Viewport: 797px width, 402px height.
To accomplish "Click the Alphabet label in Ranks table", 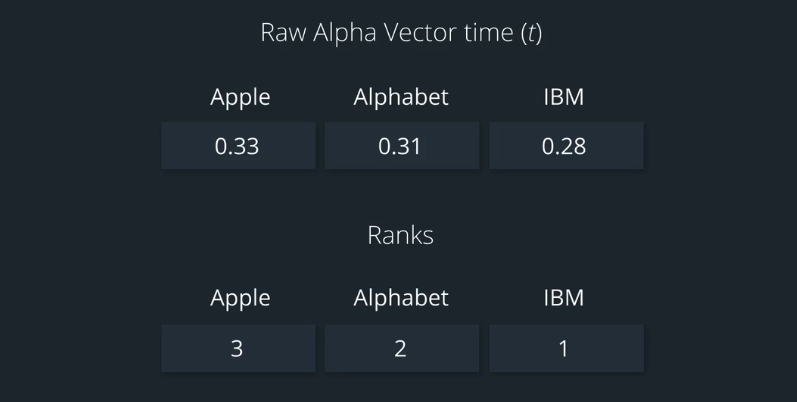I will 401,297.
